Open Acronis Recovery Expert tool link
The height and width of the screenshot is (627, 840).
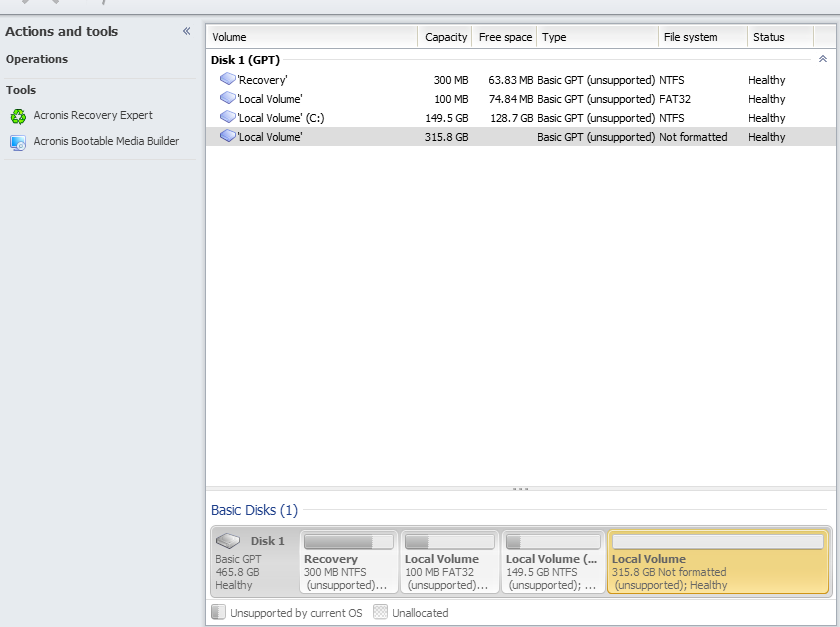click(93, 116)
